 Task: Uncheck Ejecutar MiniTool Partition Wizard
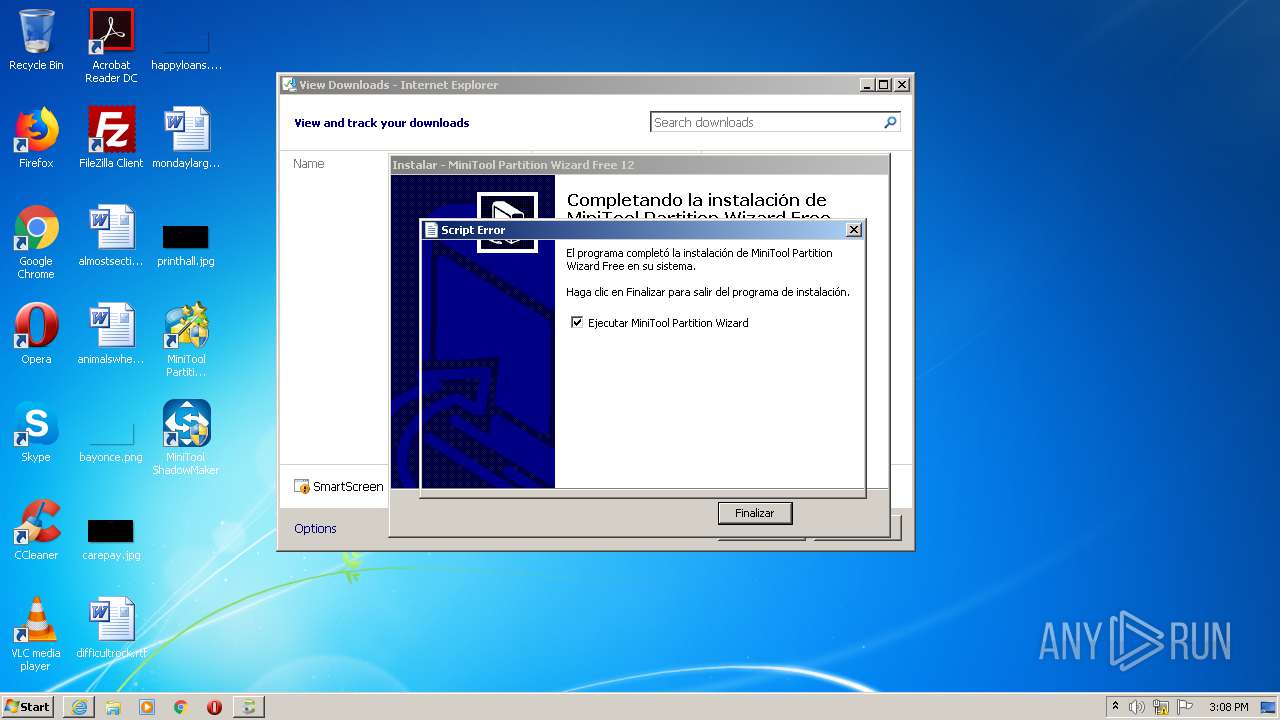577,322
